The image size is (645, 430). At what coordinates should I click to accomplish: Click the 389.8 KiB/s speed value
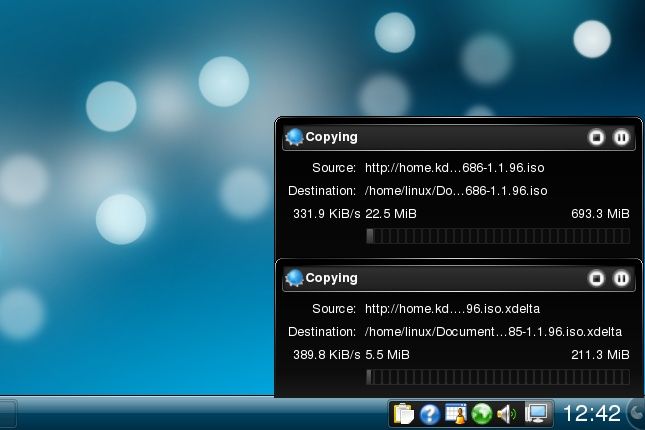(x=327, y=355)
